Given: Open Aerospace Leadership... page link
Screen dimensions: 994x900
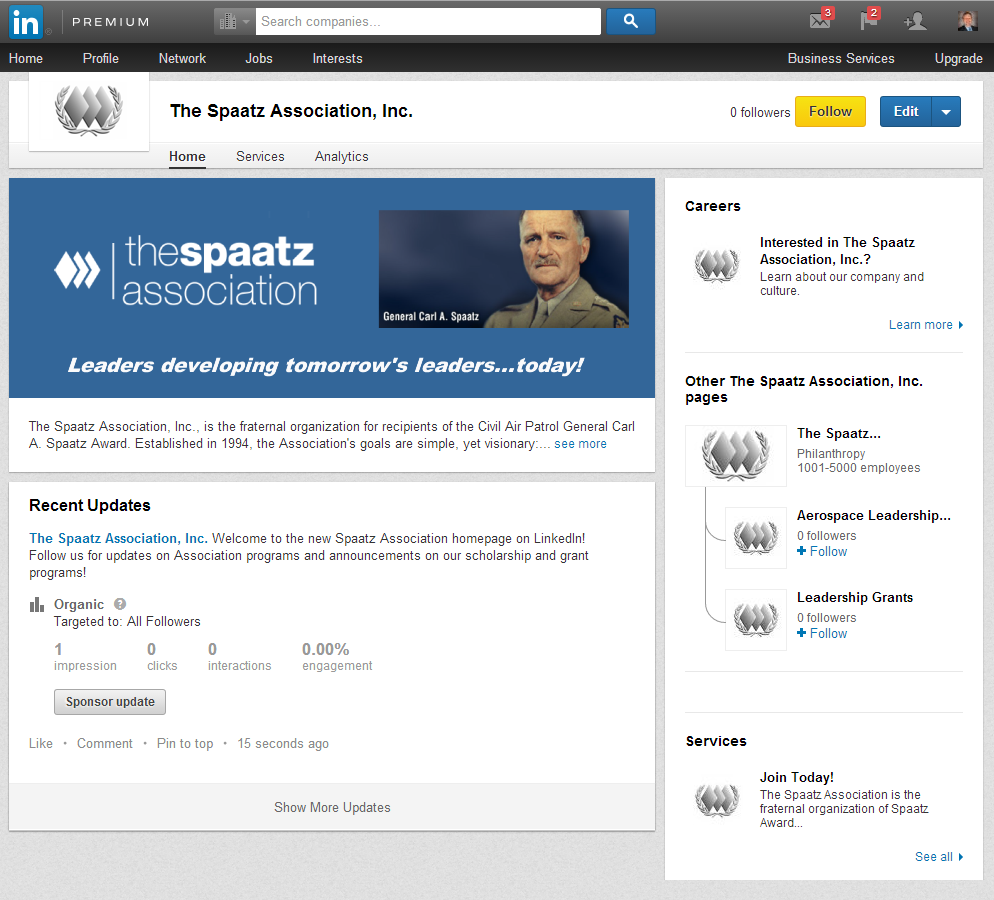Looking at the screenshot, I should click(x=874, y=515).
